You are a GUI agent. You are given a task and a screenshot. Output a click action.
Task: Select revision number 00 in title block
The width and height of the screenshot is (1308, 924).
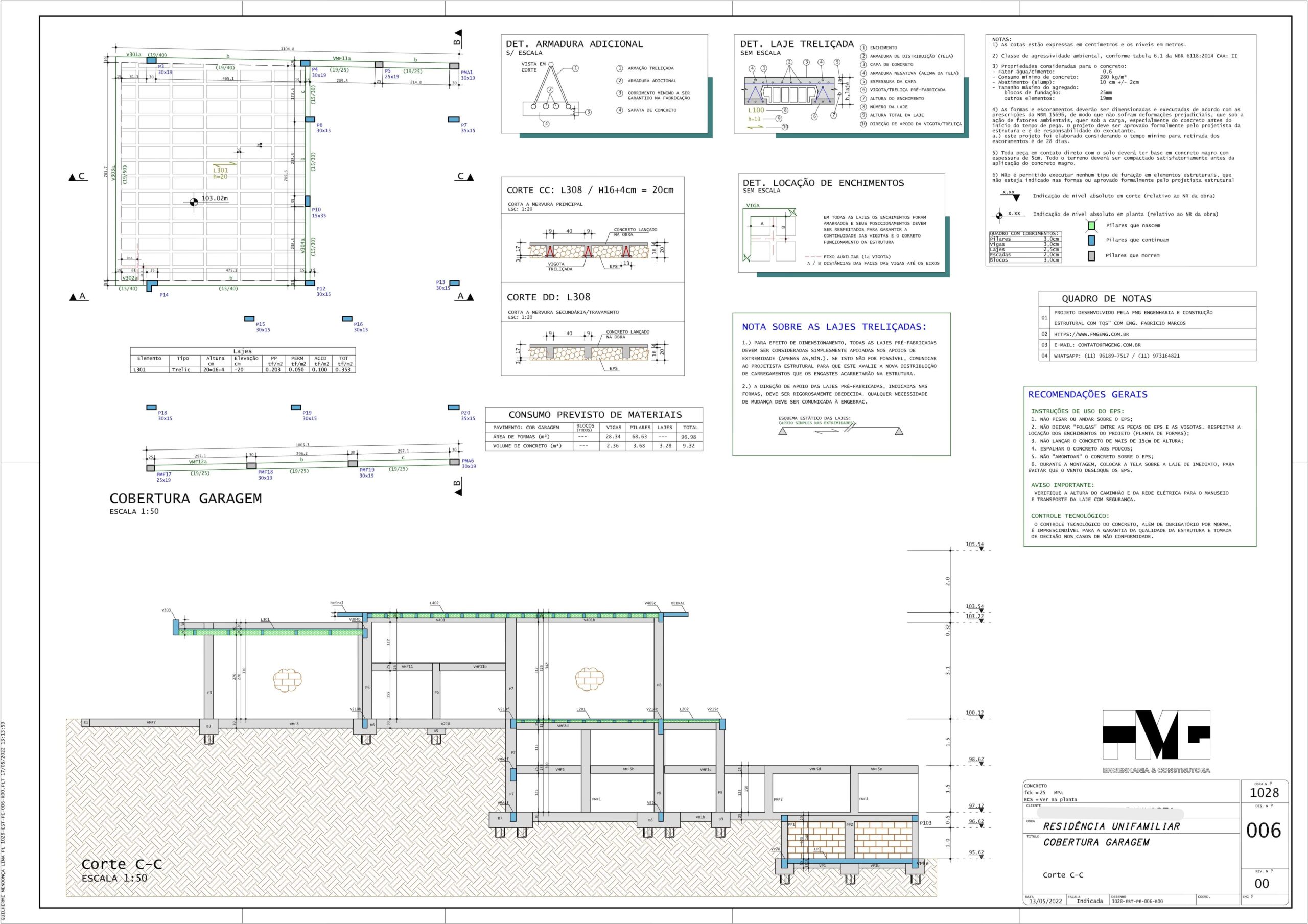(x=1262, y=884)
